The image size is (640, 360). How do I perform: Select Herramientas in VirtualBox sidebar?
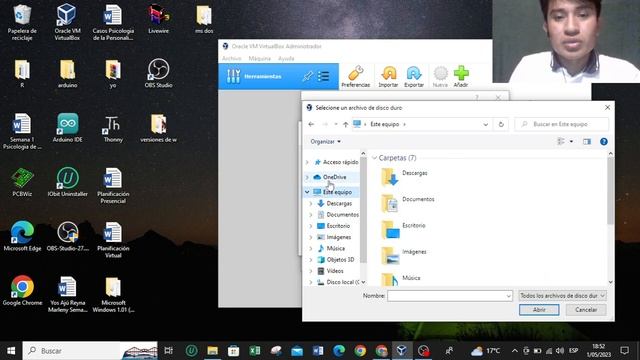262,76
